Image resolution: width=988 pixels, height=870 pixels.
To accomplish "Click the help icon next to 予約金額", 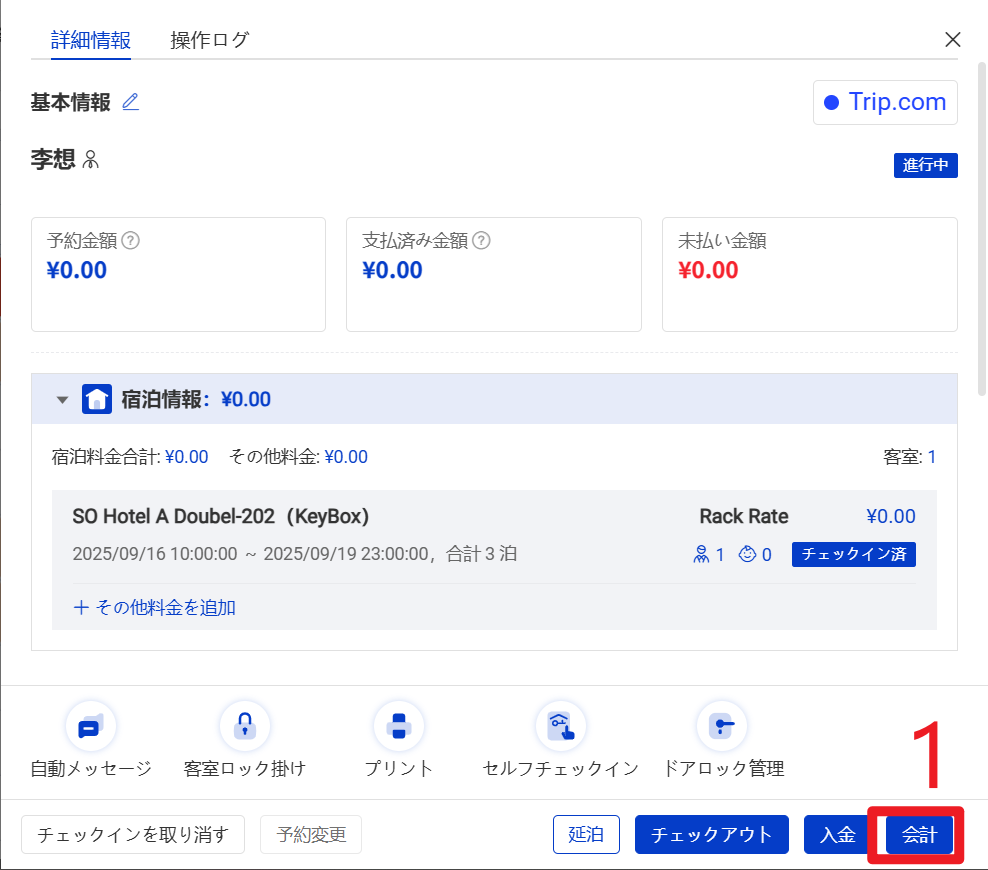I will click(x=130, y=241).
